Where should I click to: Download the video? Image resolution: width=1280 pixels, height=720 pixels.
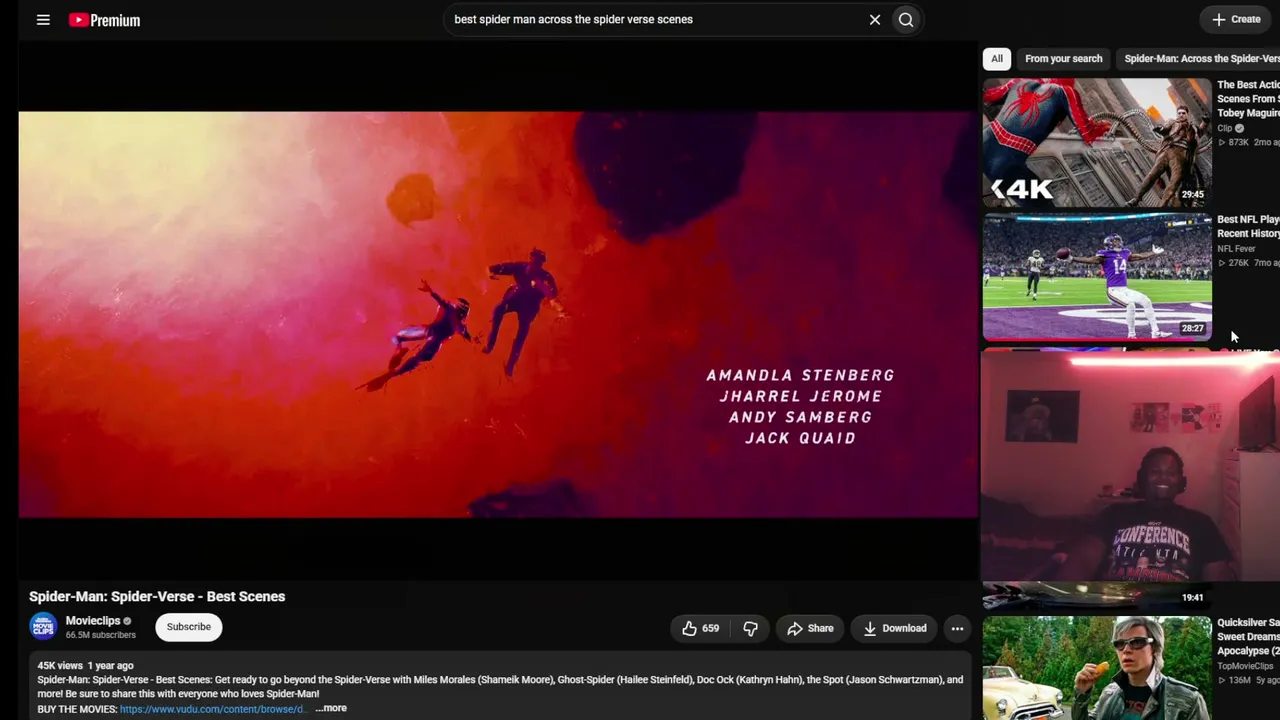coord(895,628)
